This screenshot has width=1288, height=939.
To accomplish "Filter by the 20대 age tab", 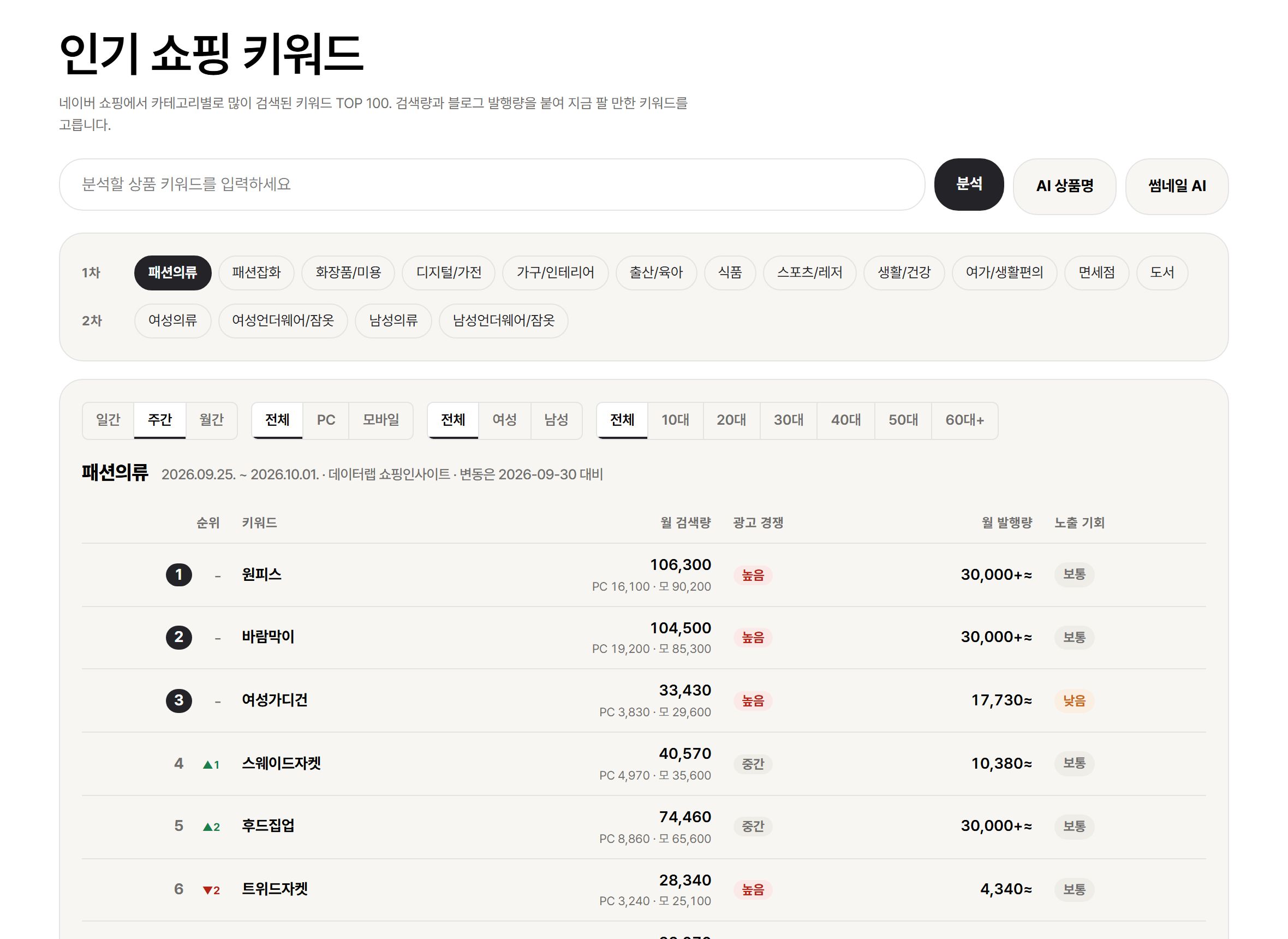I will [x=731, y=420].
